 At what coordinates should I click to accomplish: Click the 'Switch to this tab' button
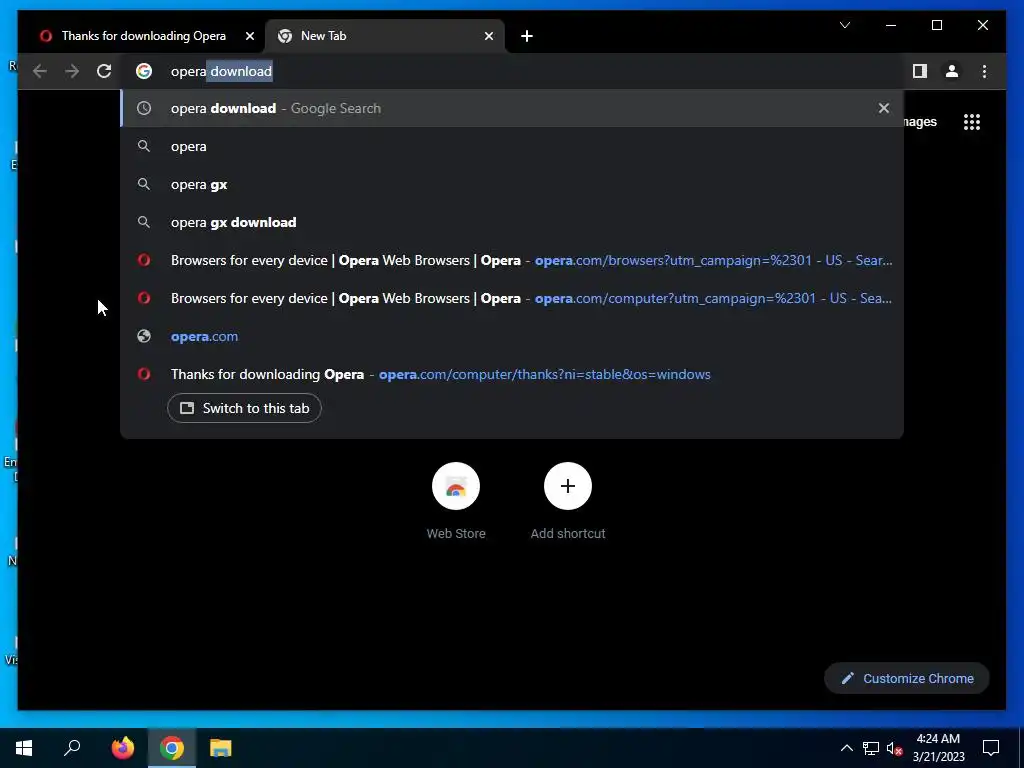(244, 408)
